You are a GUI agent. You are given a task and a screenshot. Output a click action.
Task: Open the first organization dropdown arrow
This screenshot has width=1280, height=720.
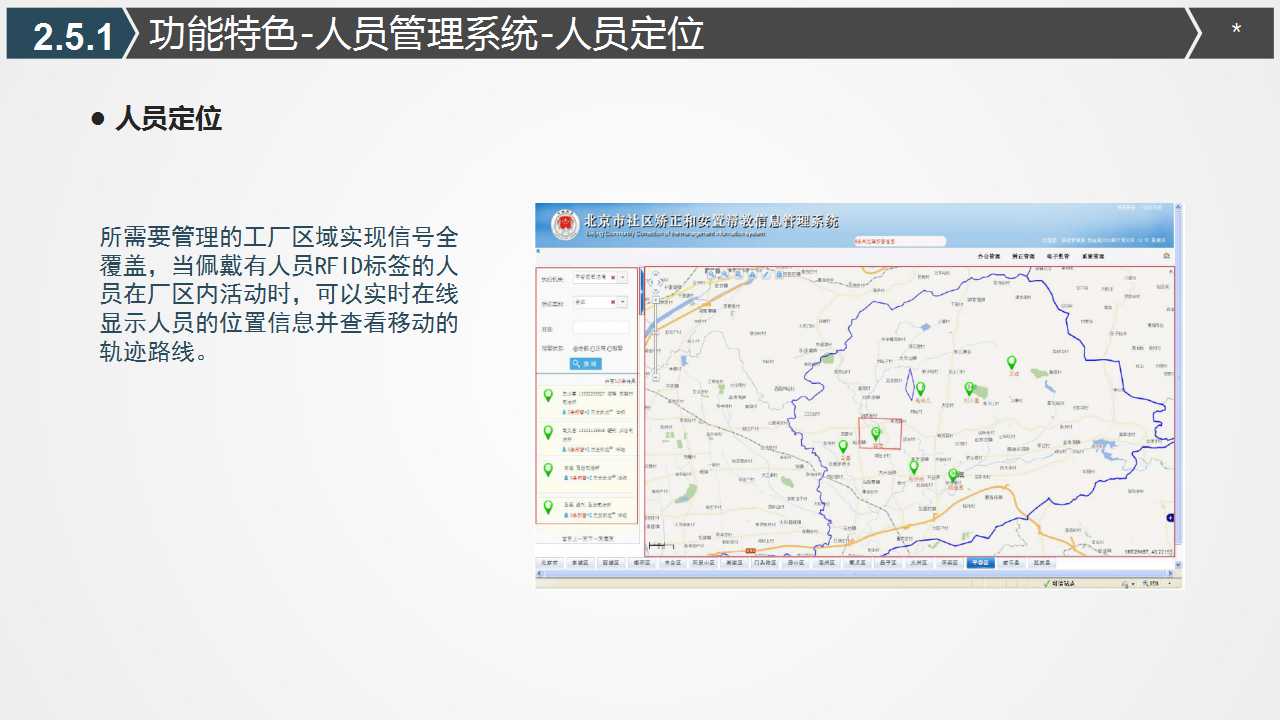click(624, 277)
